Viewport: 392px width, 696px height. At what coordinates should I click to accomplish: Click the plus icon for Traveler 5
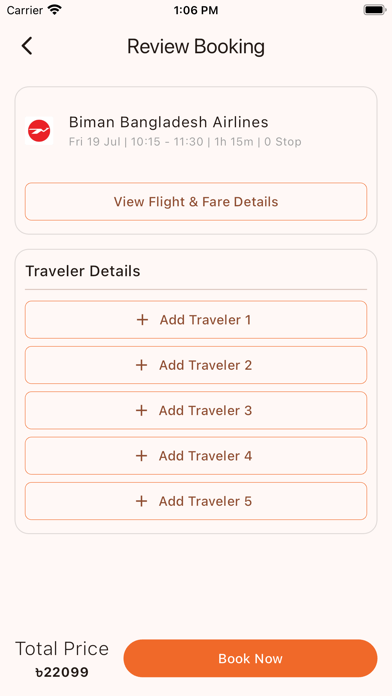click(141, 501)
